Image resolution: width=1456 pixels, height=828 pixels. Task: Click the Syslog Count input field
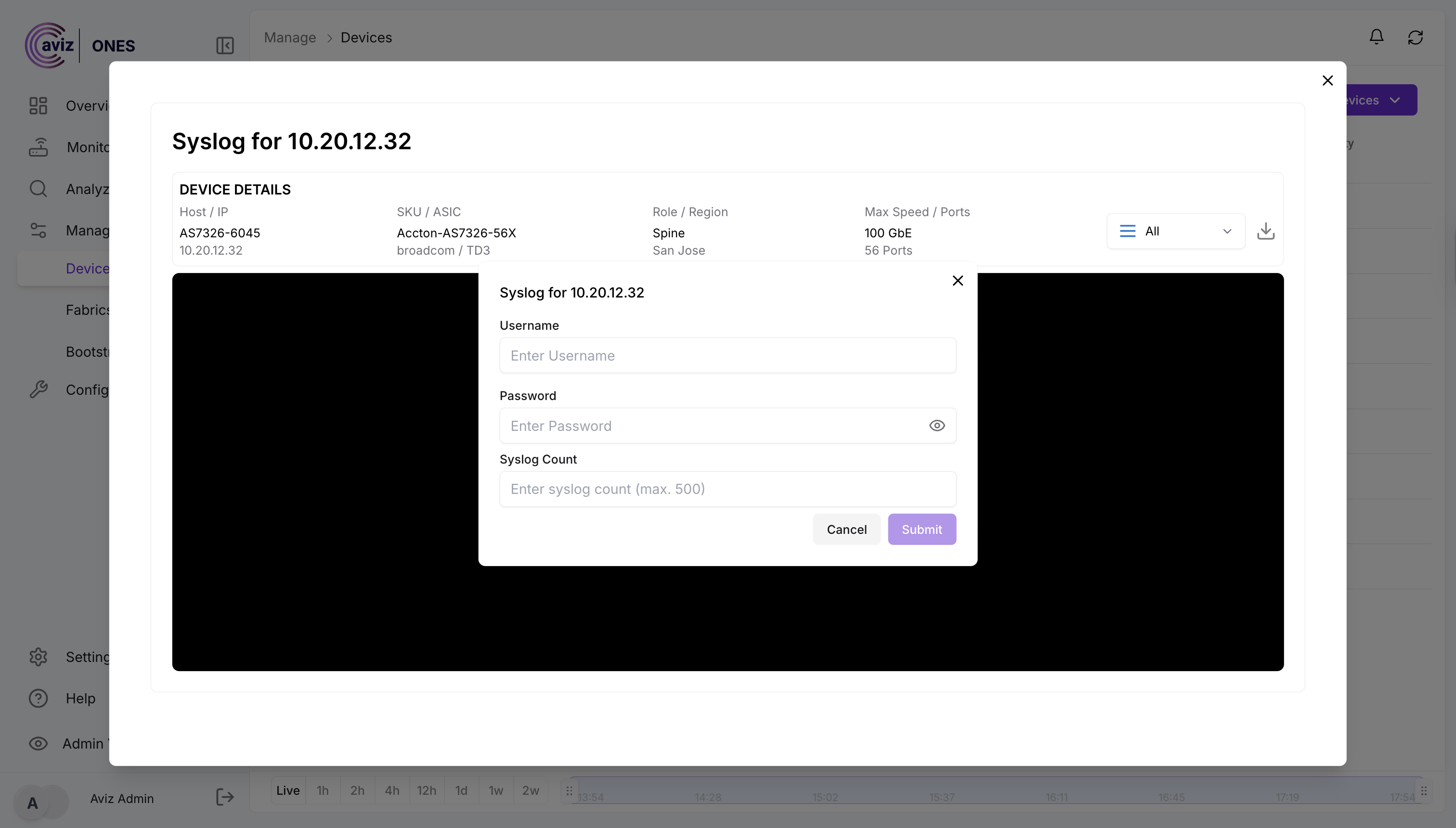[x=728, y=489]
